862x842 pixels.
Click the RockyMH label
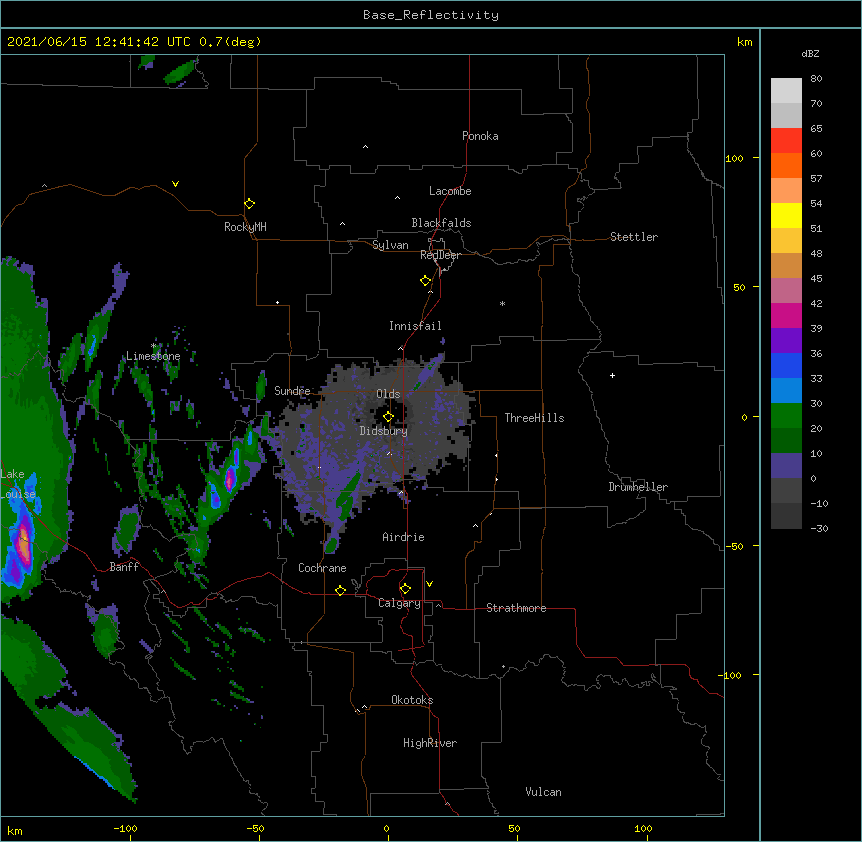[245, 227]
